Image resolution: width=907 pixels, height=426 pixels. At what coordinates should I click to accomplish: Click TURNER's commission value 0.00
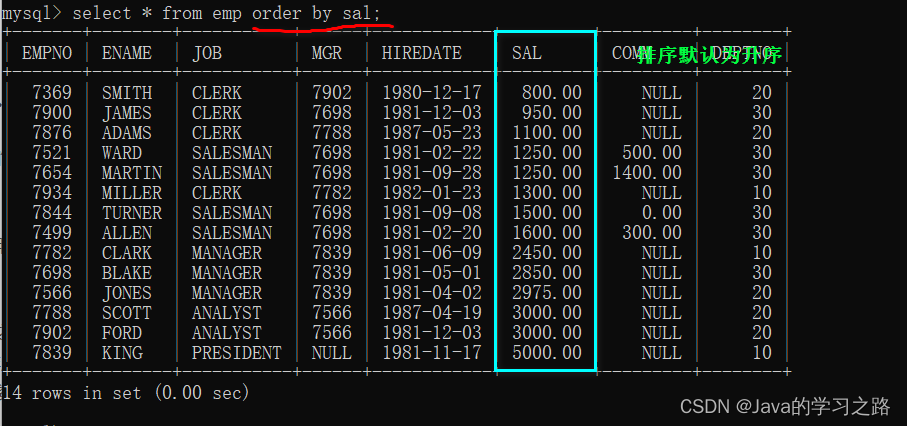[x=662, y=213]
